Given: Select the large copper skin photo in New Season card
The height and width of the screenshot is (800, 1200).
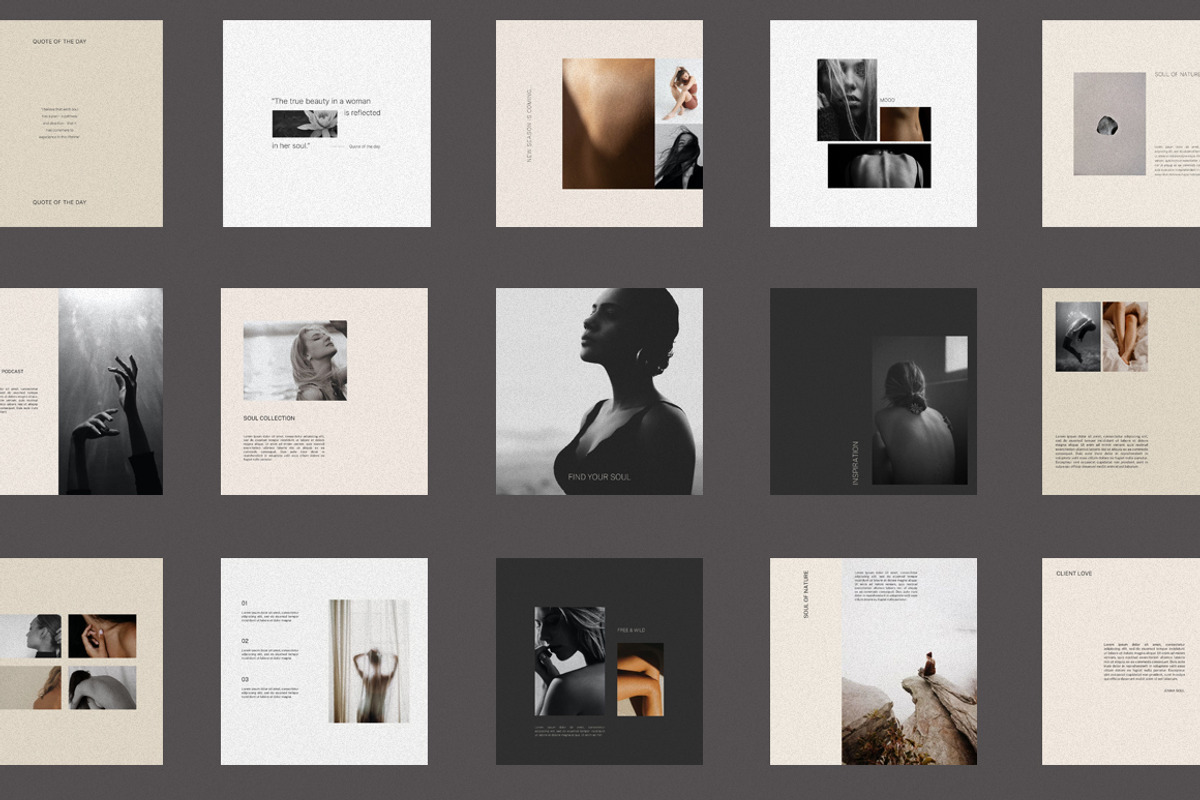Looking at the screenshot, I should click(608, 124).
